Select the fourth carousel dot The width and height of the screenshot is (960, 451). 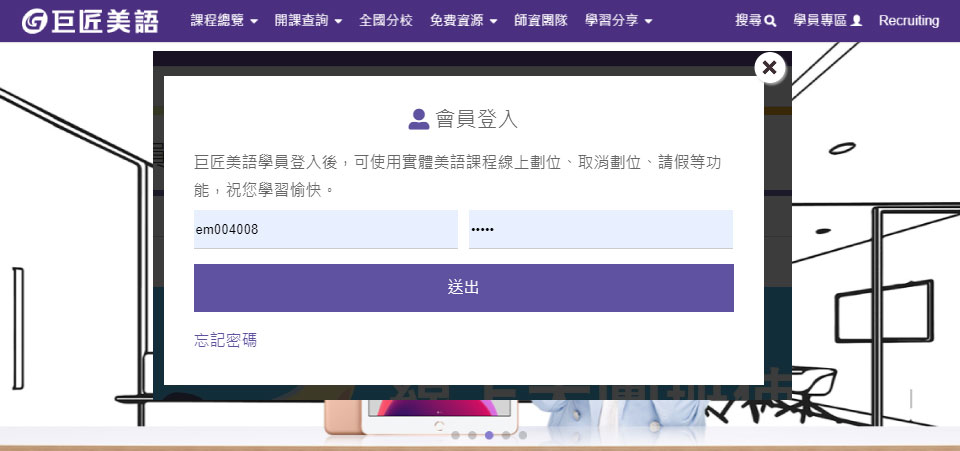[506, 436]
